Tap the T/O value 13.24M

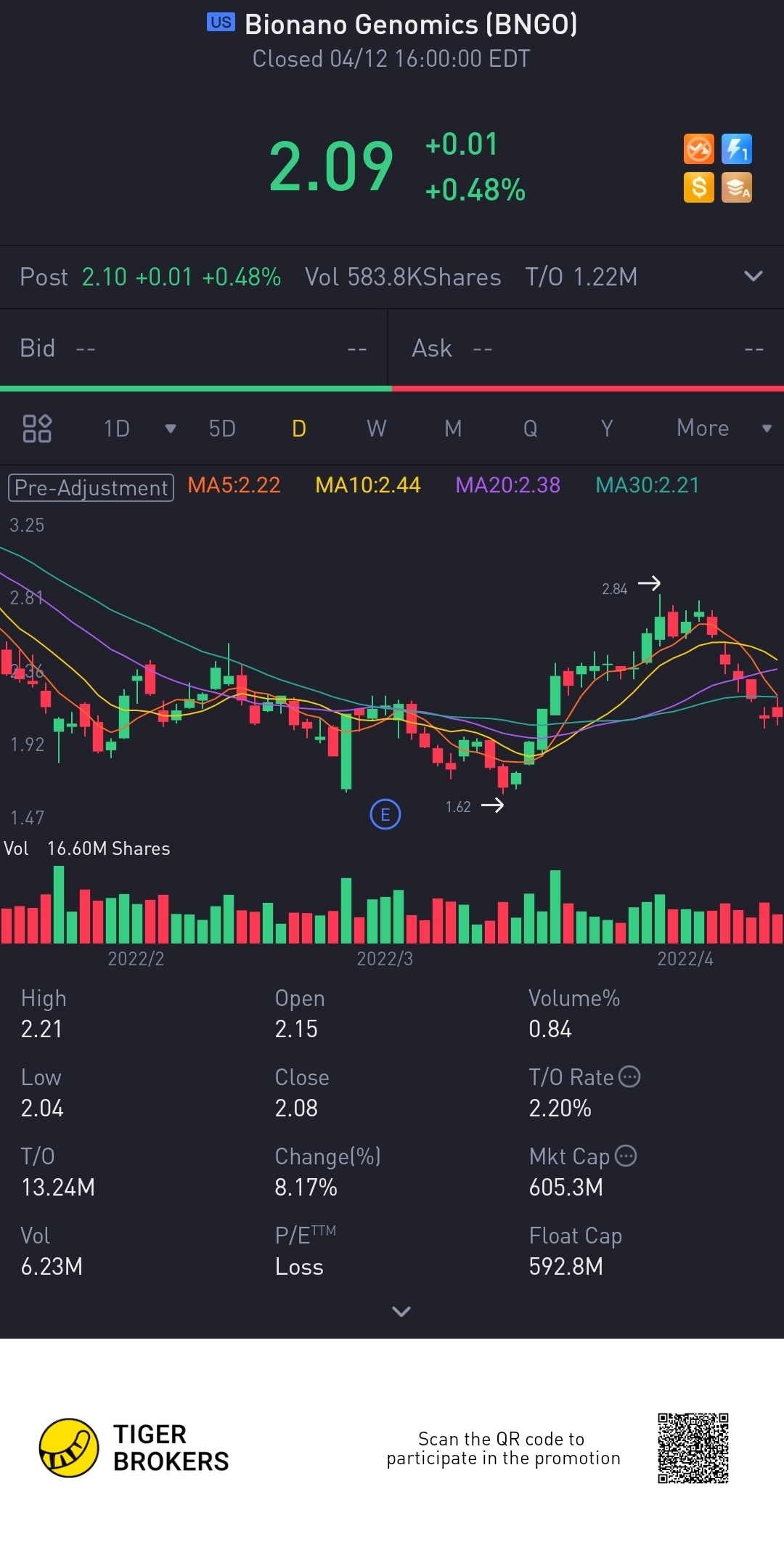click(x=58, y=1187)
